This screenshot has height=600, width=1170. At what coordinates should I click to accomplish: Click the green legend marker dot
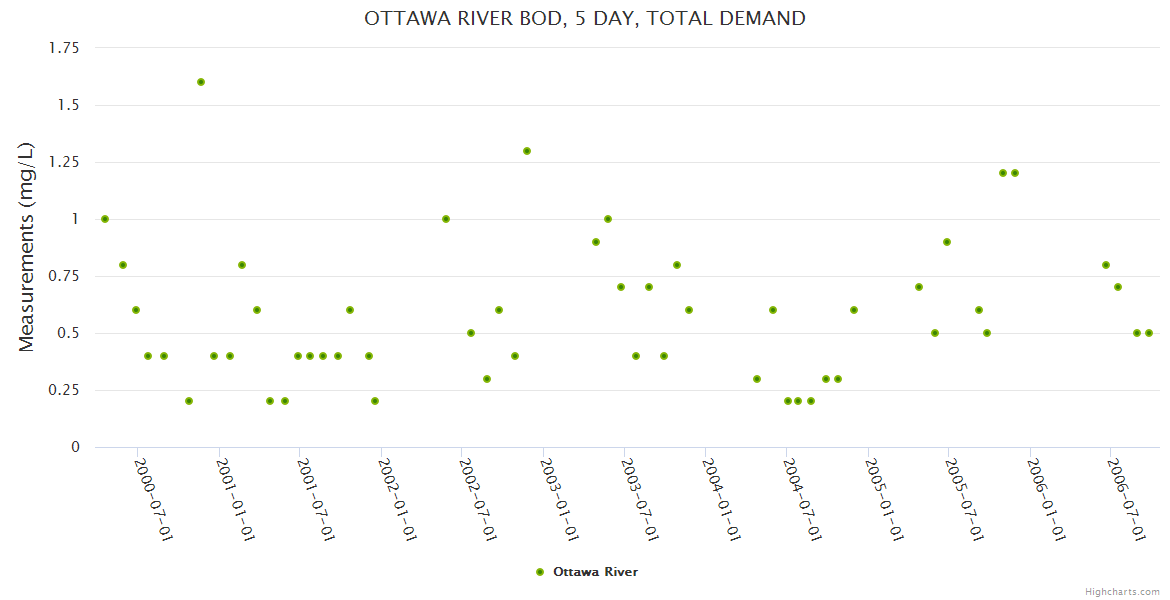(x=541, y=572)
